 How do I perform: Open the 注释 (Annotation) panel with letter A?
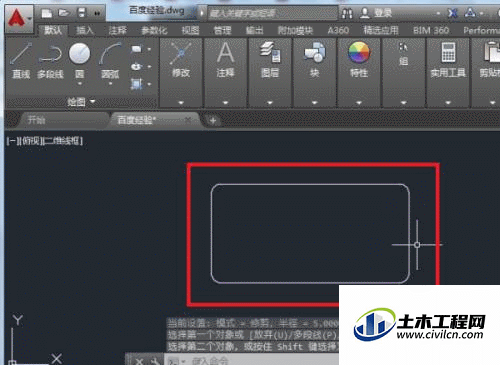click(x=225, y=60)
